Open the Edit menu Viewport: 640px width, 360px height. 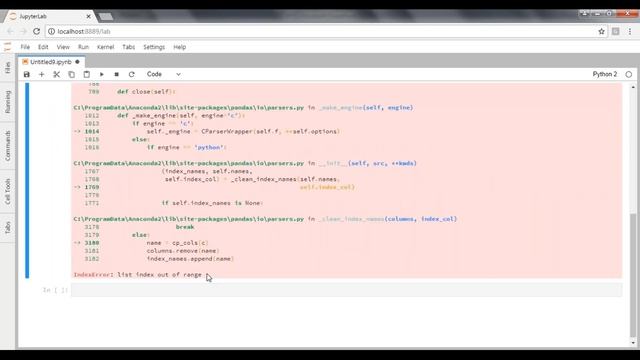click(x=43, y=47)
